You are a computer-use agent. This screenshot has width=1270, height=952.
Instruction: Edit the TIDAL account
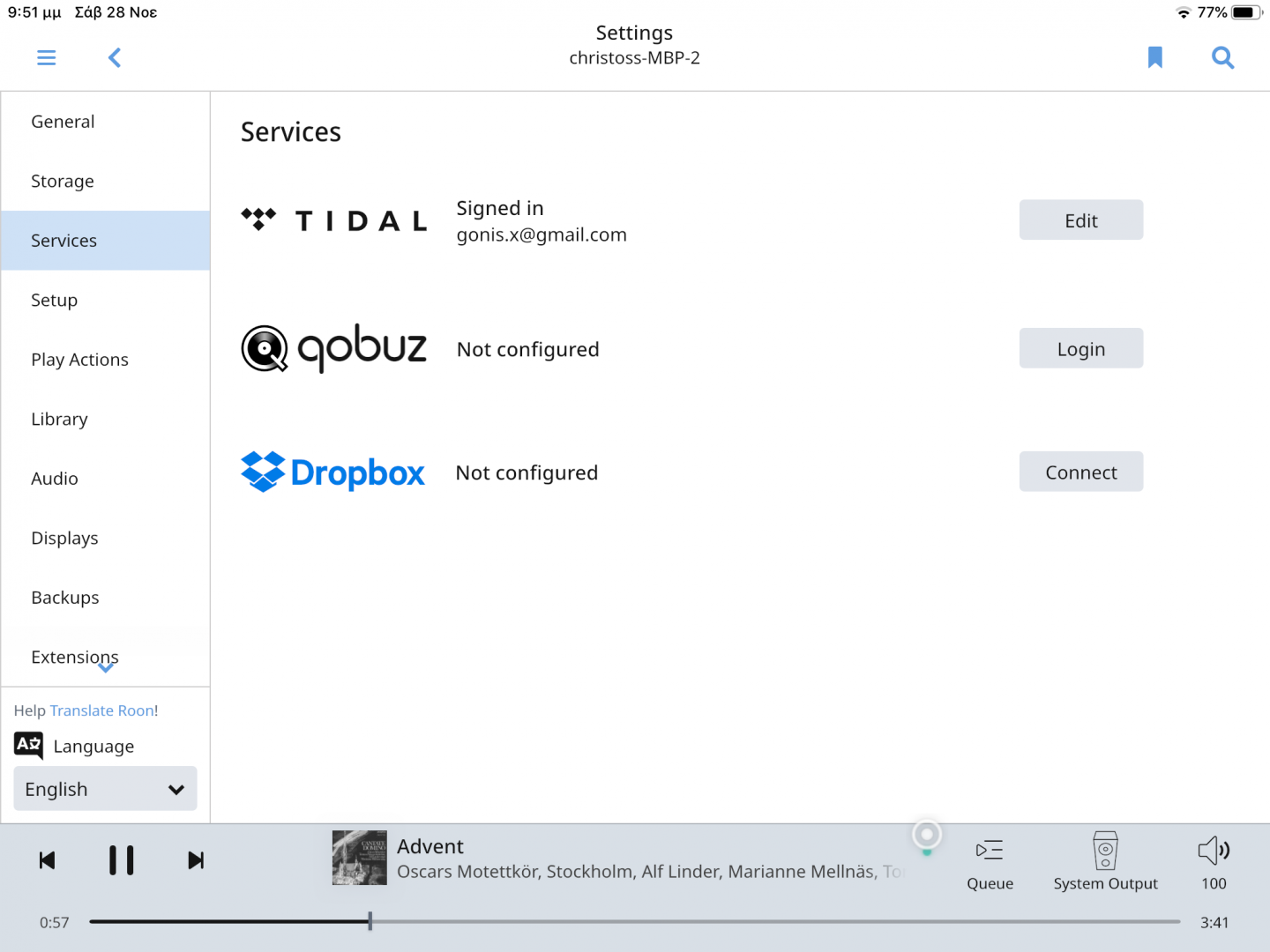pos(1081,220)
